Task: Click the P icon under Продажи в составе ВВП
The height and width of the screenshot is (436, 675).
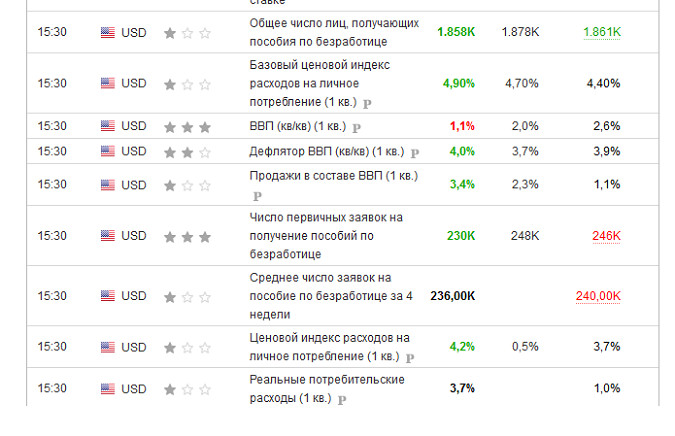Action: point(256,196)
